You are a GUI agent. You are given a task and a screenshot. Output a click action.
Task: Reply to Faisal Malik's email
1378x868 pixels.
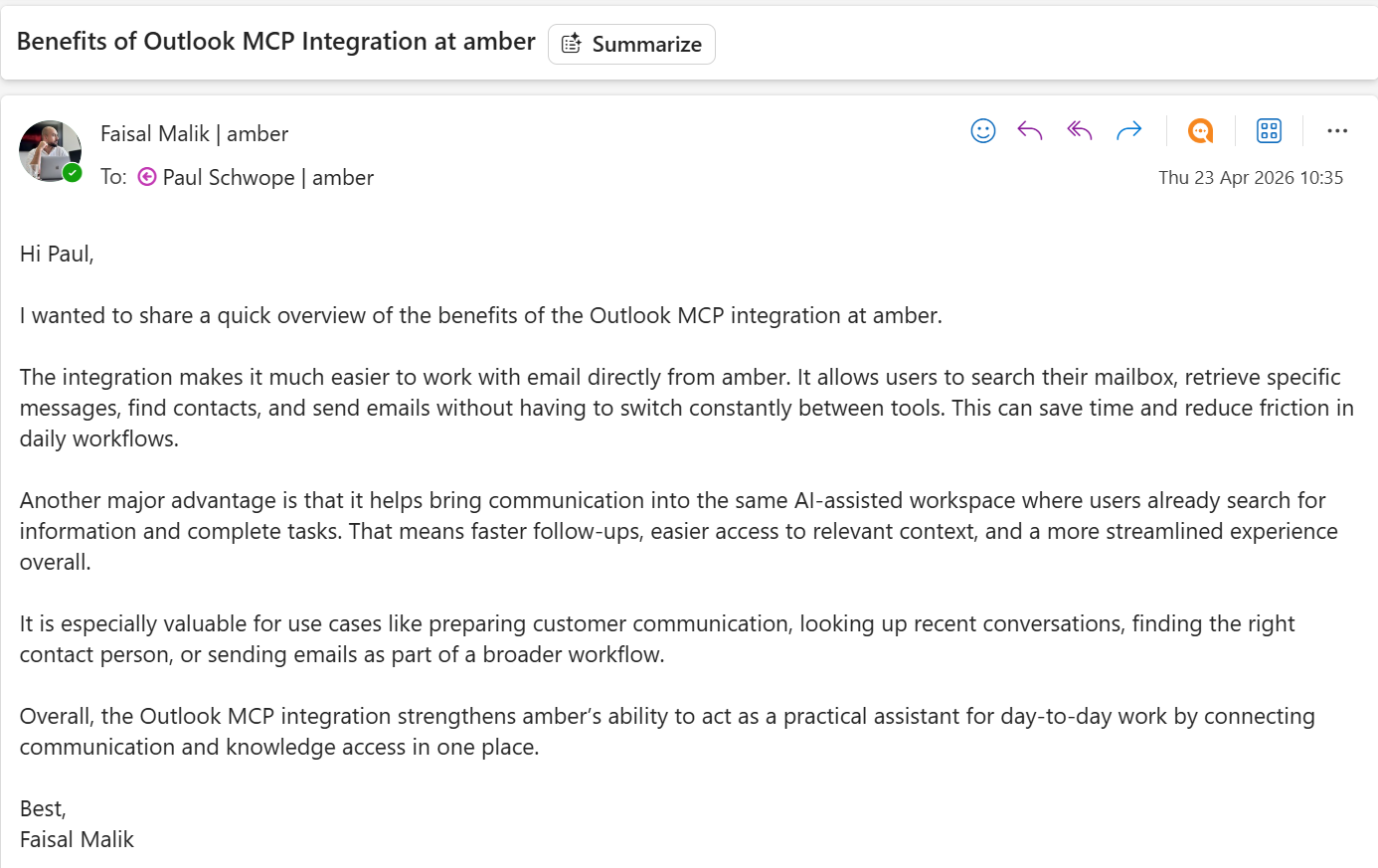click(1030, 131)
